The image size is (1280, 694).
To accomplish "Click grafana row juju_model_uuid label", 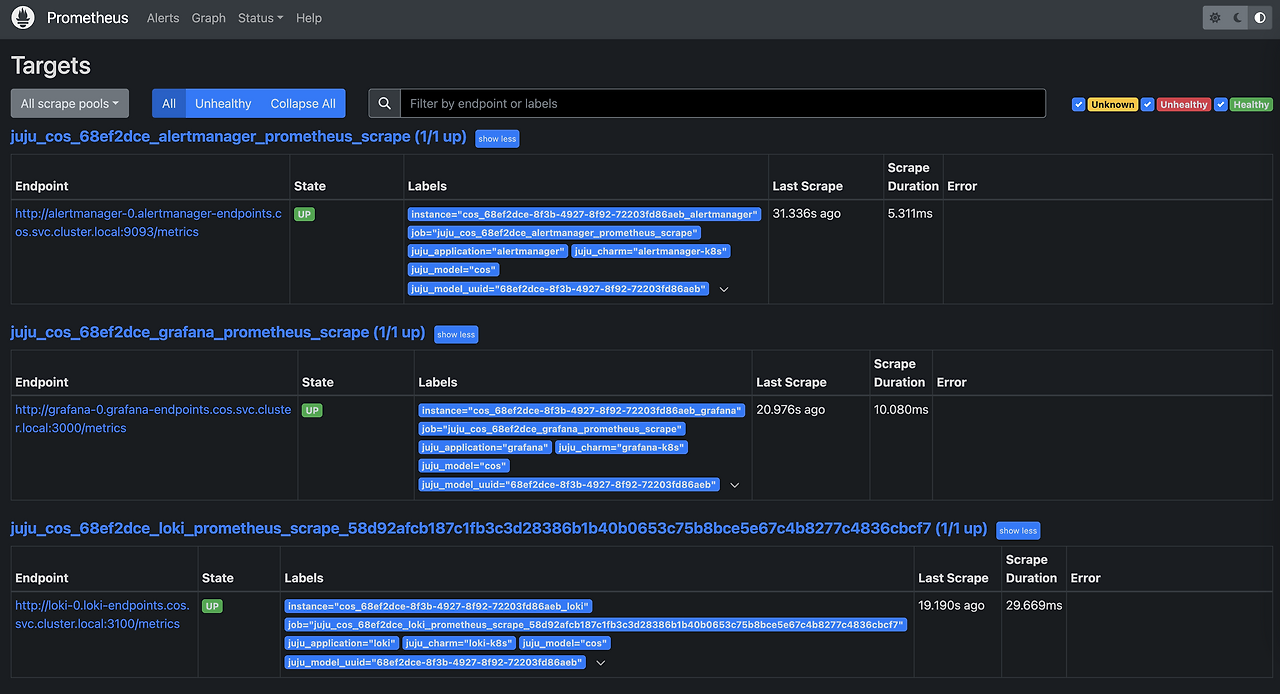I will (x=569, y=485).
